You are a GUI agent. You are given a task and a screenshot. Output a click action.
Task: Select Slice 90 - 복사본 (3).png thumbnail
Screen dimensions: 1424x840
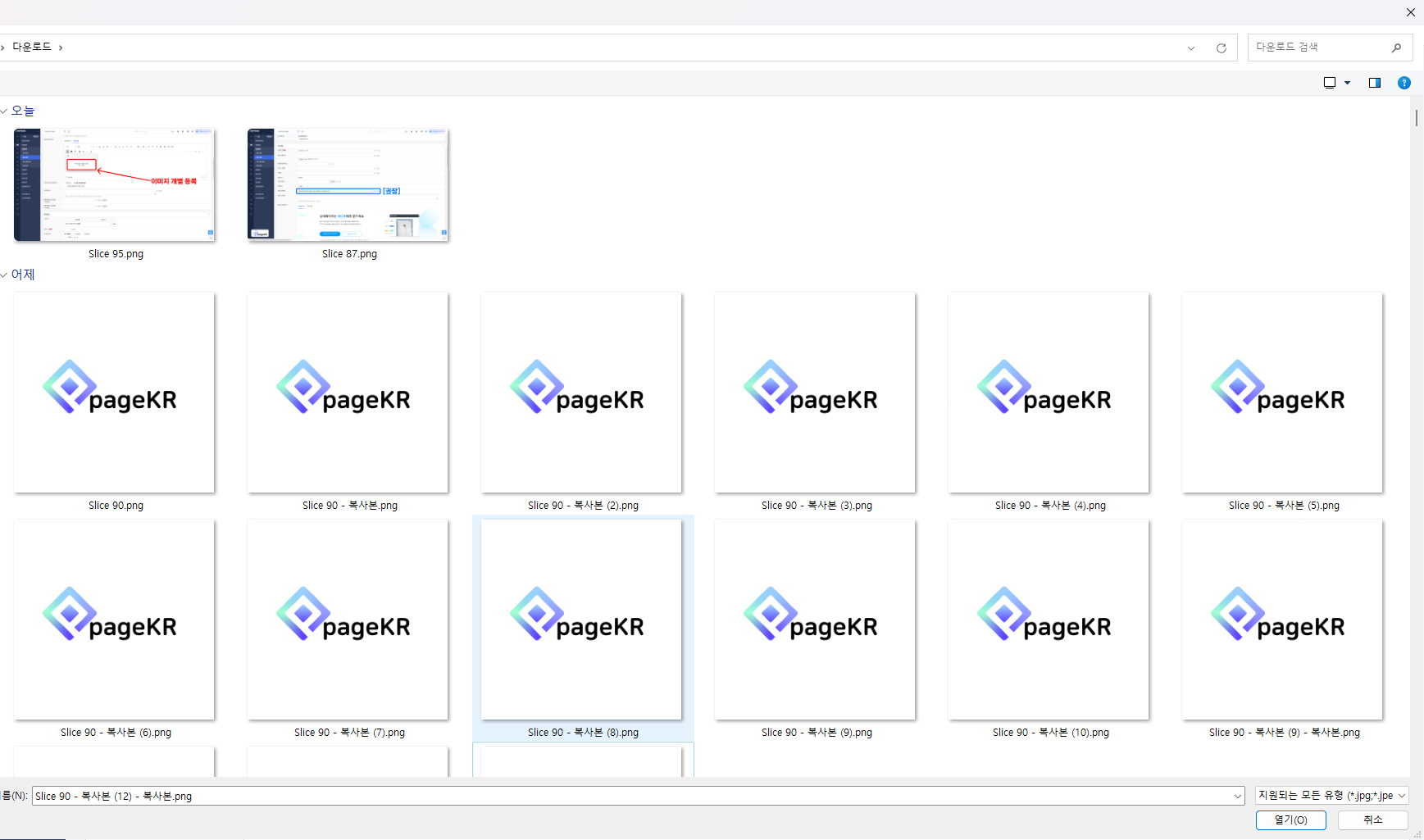(816, 393)
